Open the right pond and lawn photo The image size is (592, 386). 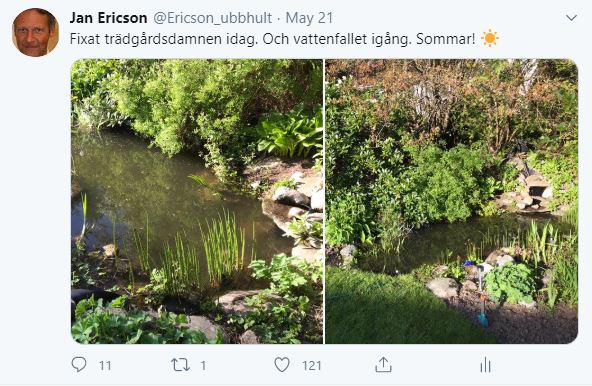pos(452,201)
